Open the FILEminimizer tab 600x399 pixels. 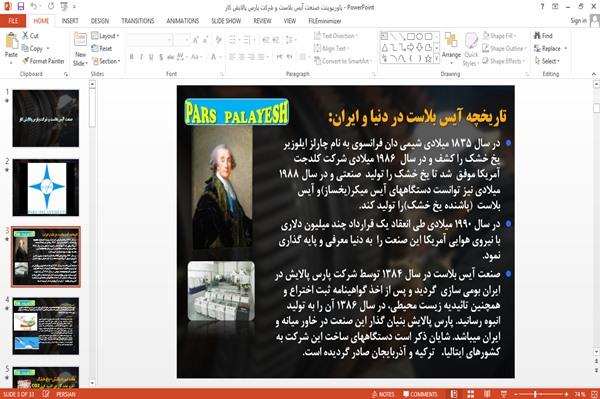pos(325,21)
